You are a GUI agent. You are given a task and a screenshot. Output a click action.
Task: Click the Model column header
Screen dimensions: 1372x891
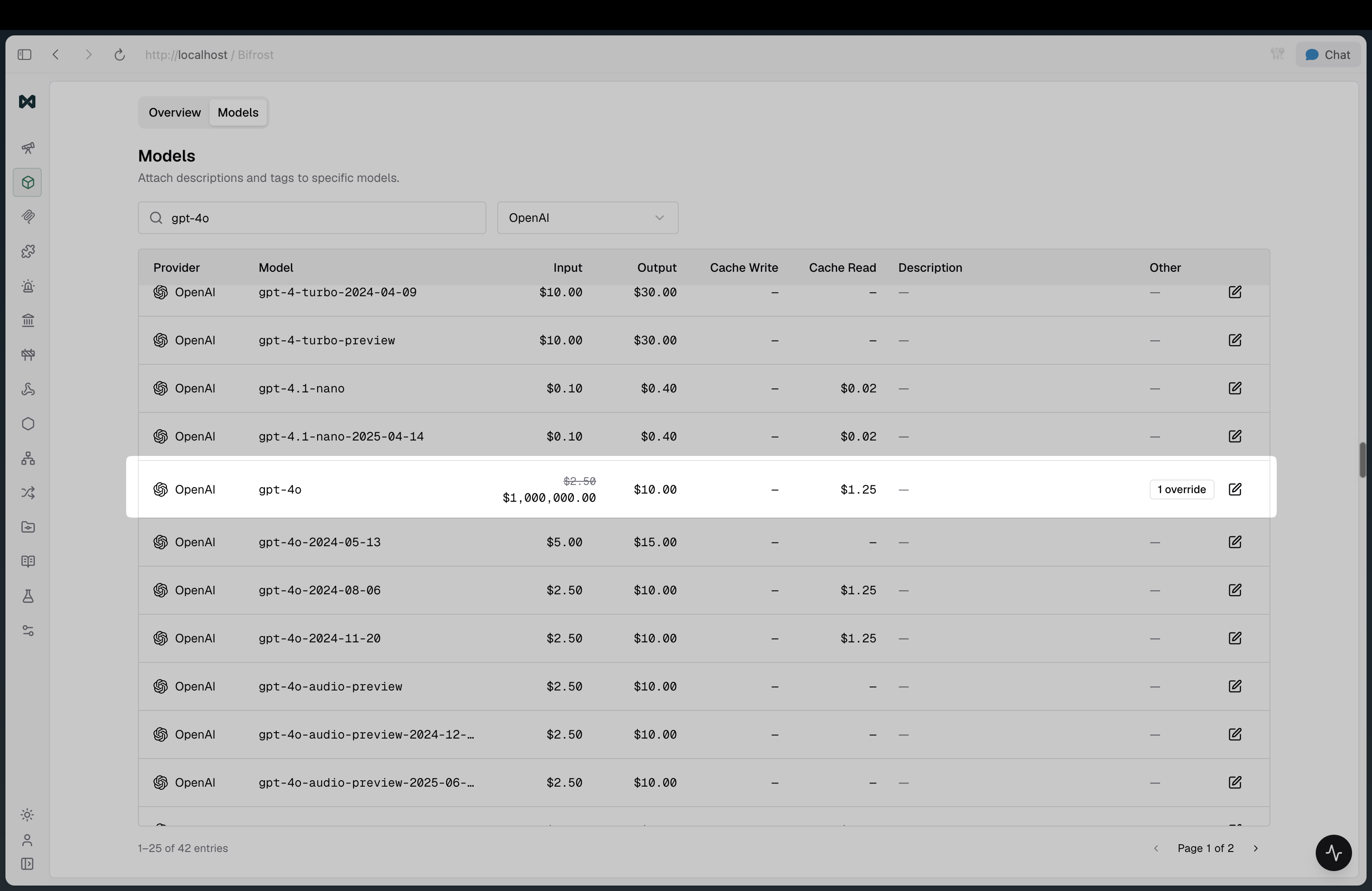(275, 267)
